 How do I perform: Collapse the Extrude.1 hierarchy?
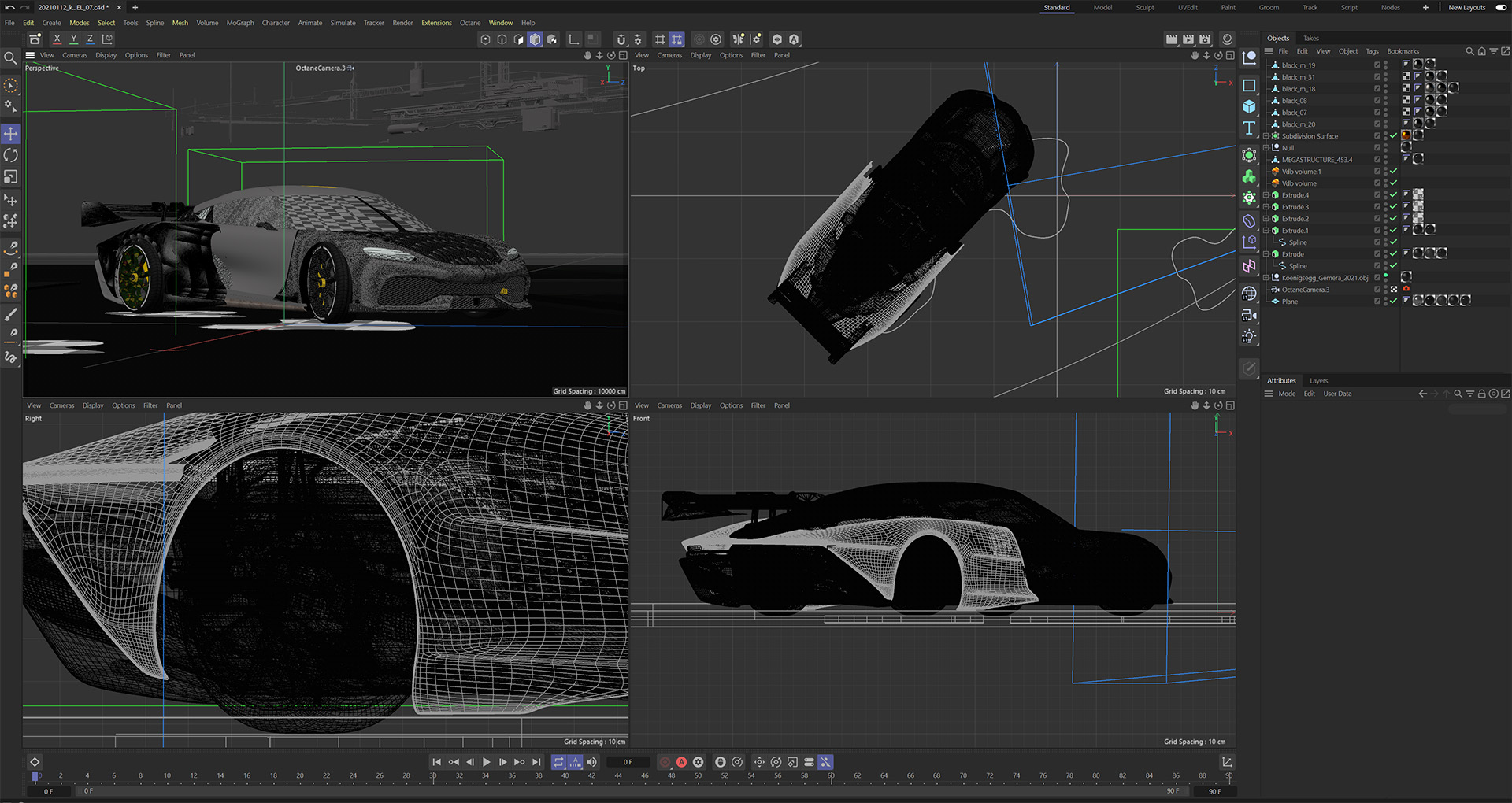tap(1266, 231)
